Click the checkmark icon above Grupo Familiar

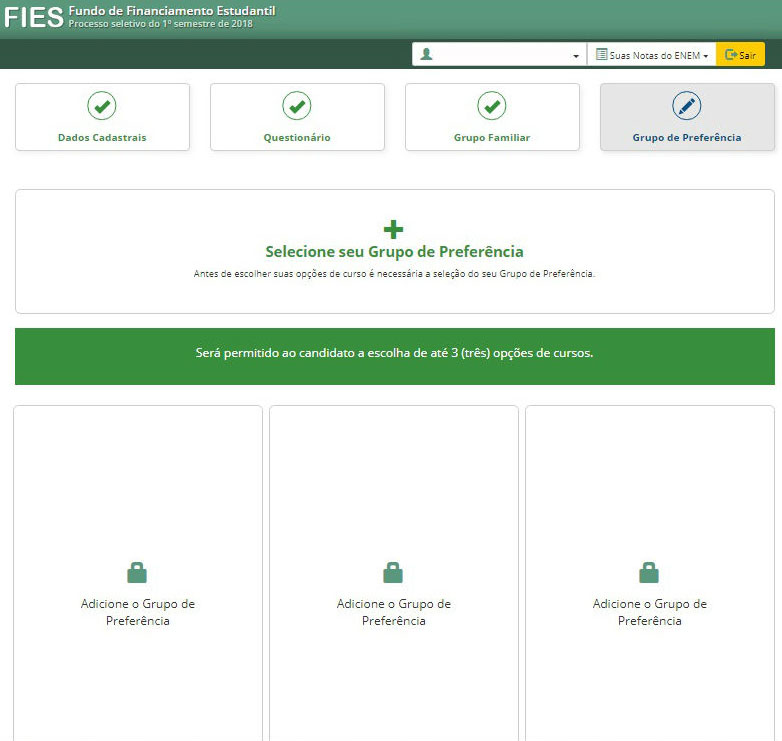click(x=492, y=106)
